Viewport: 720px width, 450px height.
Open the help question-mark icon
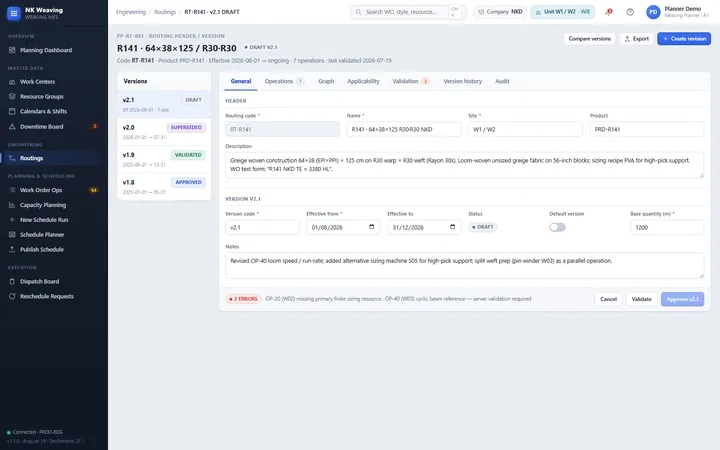[630, 12]
